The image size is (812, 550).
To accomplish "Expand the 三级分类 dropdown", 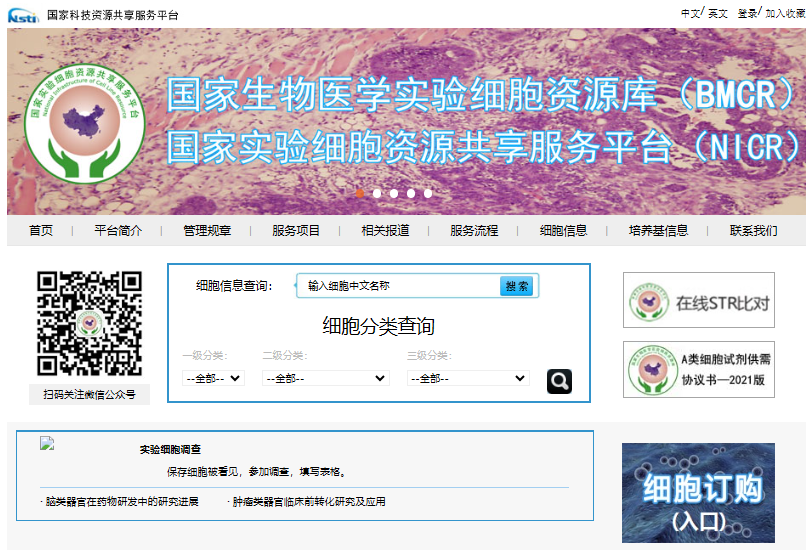I will tap(466, 378).
